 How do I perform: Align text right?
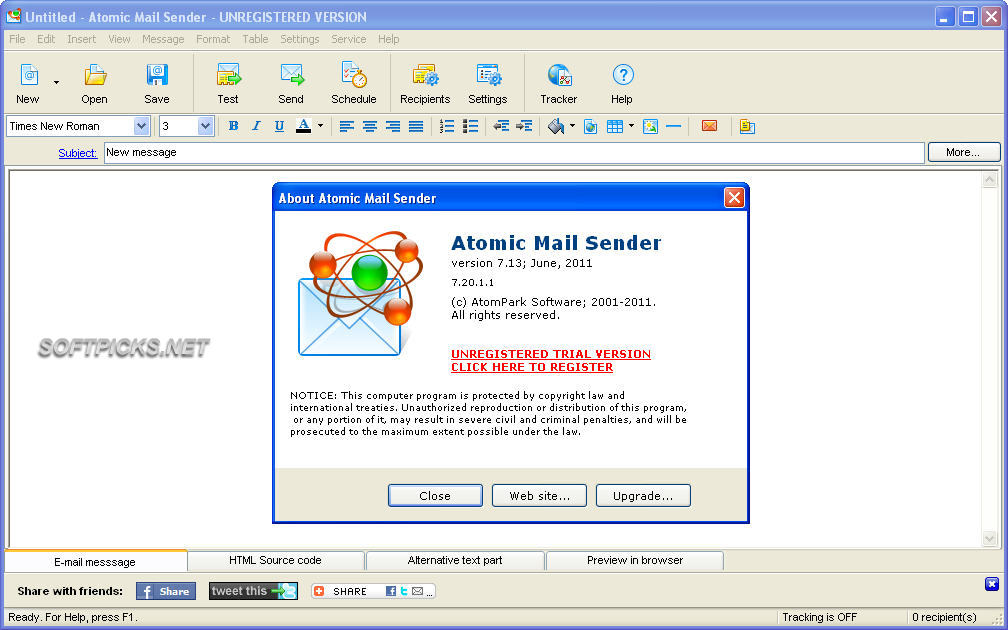coord(393,126)
